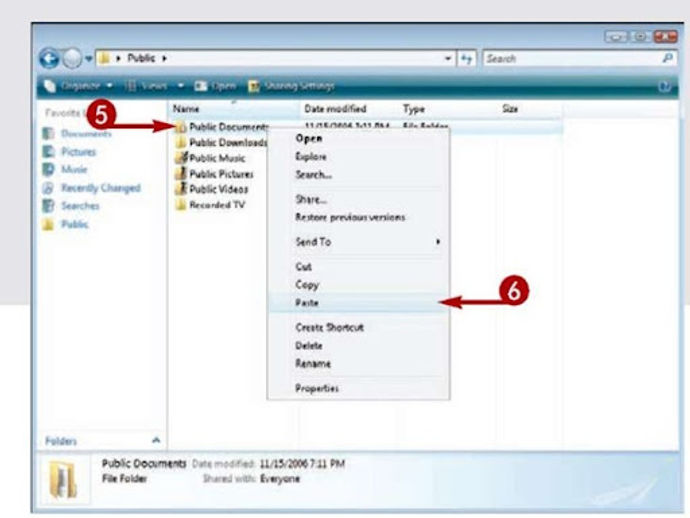Choose Rename from the context menu
This screenshot has width=690, height=518.
click(358, 364)
